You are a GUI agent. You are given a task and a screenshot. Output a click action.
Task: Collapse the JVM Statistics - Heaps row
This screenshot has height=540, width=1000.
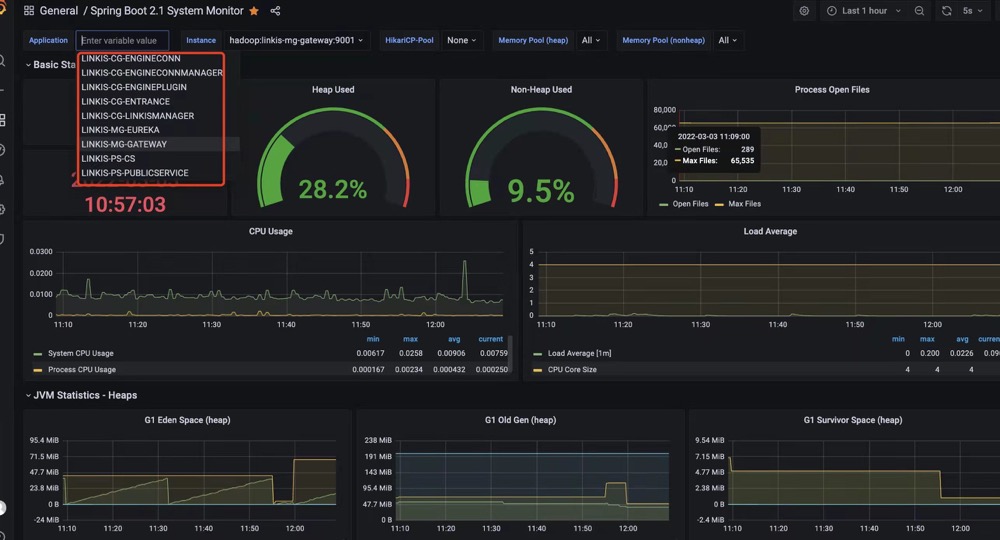(x=85, y=396)
